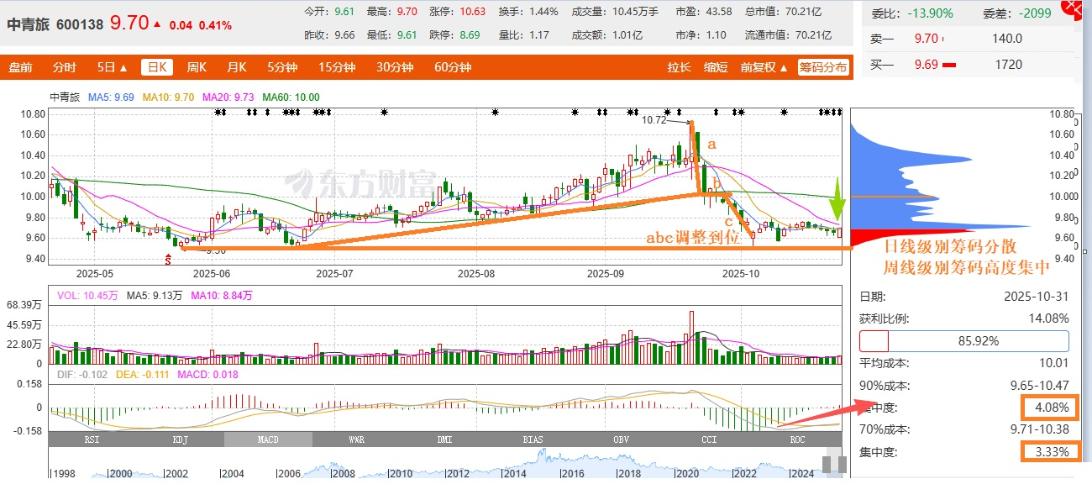Show the 15分钟 chart

336,68
